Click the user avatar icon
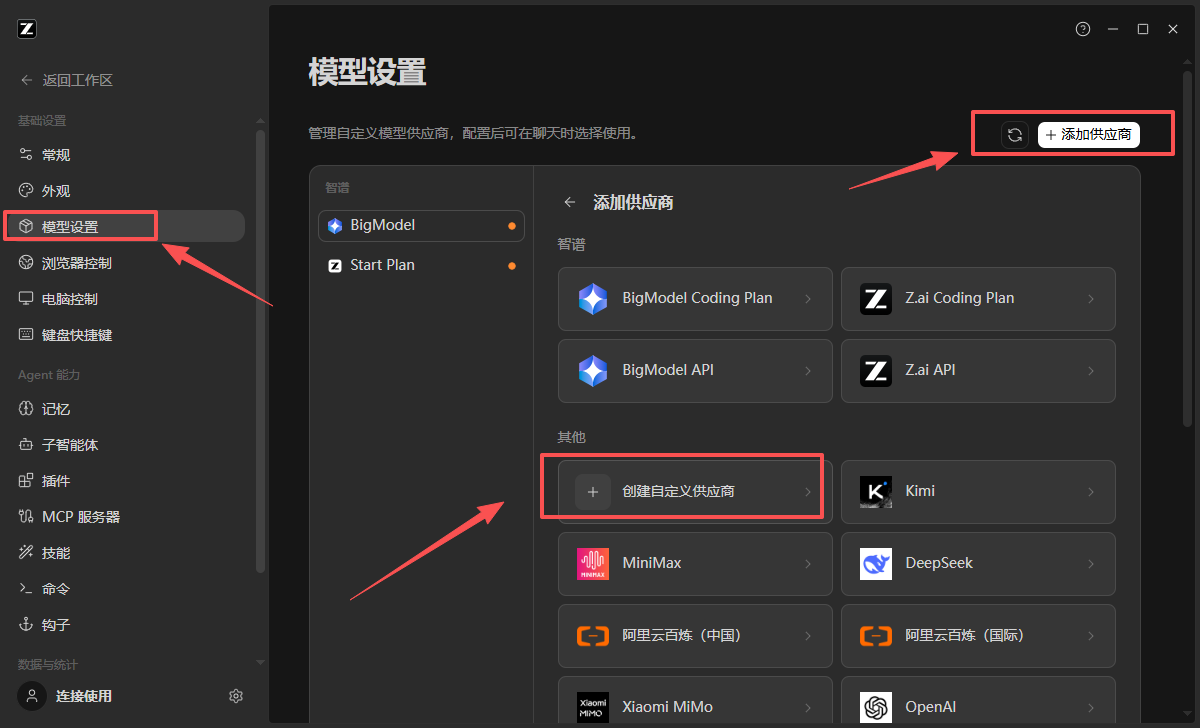The width and height of the screenshot is (1200, 728). click(33, 696)
